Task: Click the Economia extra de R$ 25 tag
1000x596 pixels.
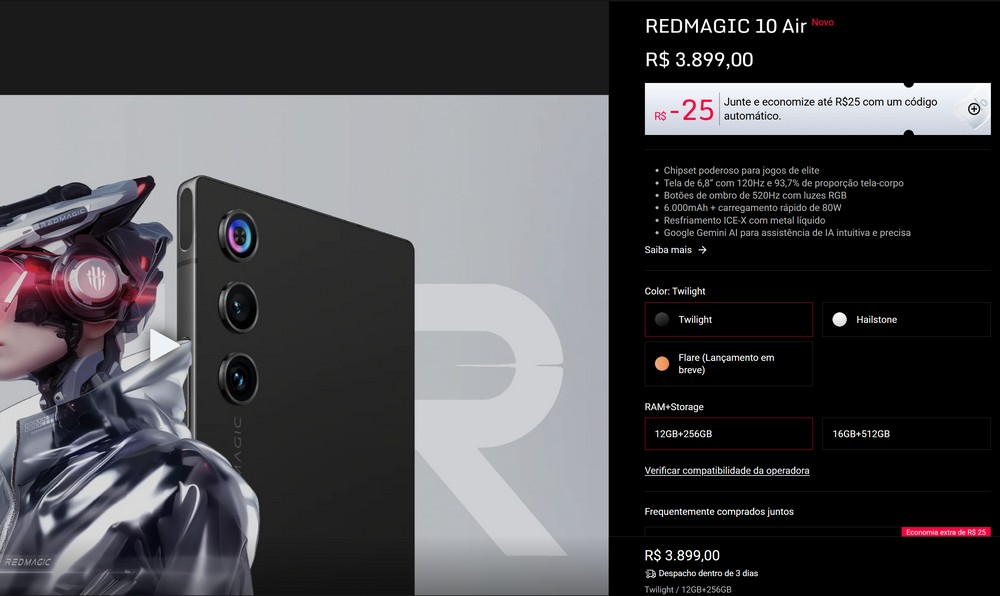Action: (x=946, y=532)
